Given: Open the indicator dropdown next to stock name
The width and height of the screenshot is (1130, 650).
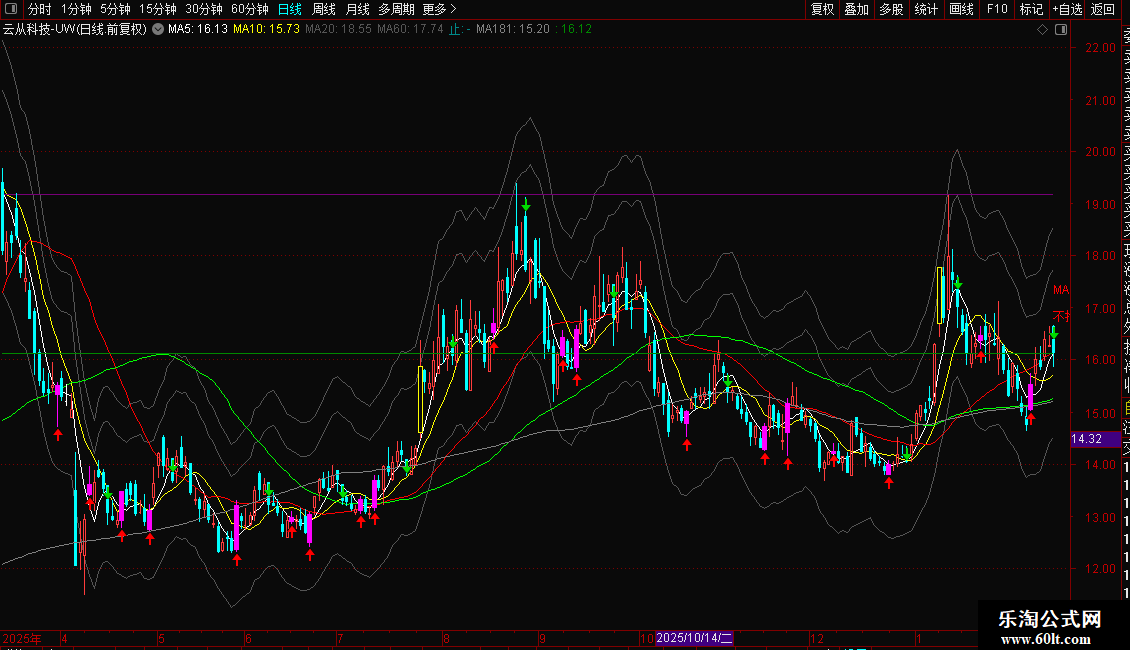Looking at the screenshot, I should pos(158,29).
